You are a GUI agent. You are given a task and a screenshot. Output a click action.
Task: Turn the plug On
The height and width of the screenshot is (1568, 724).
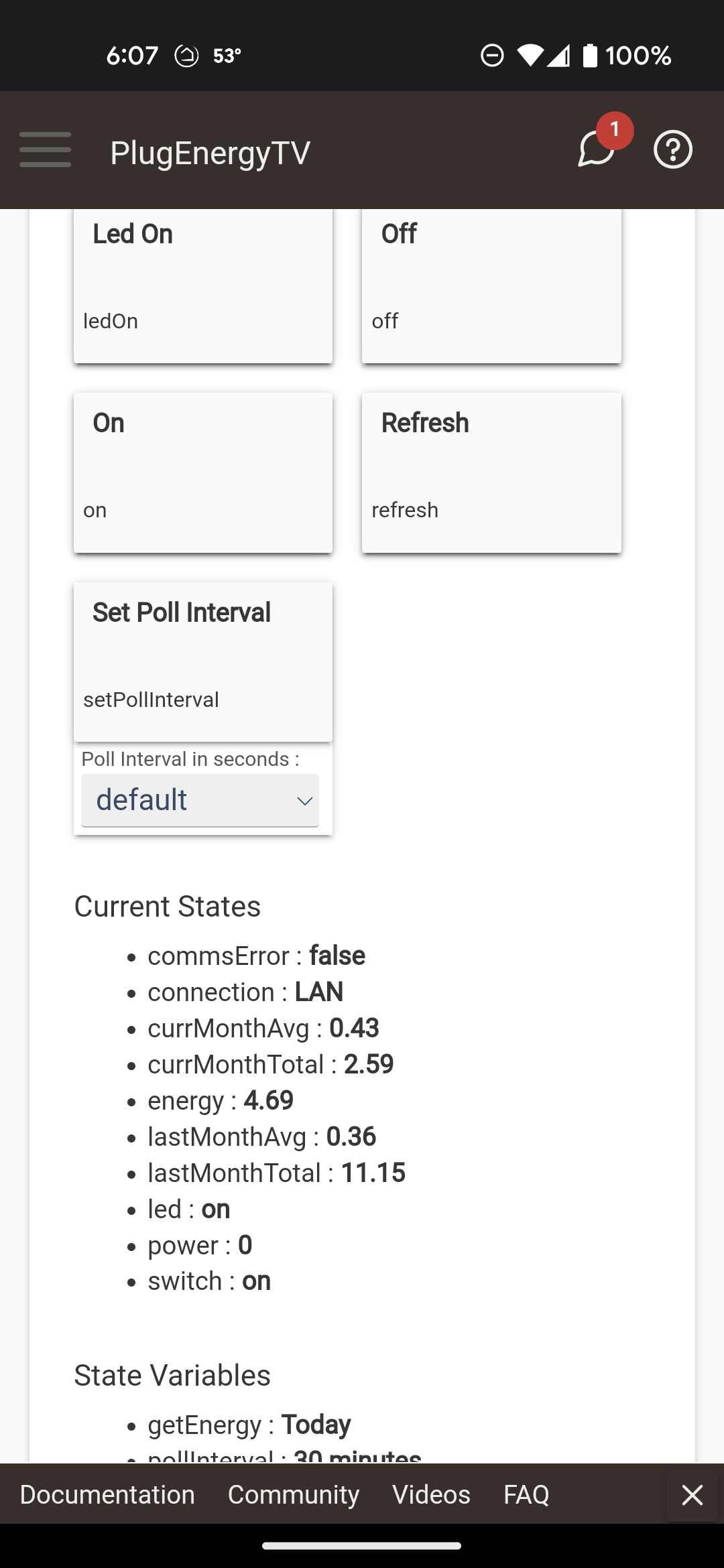pos(203,472)
